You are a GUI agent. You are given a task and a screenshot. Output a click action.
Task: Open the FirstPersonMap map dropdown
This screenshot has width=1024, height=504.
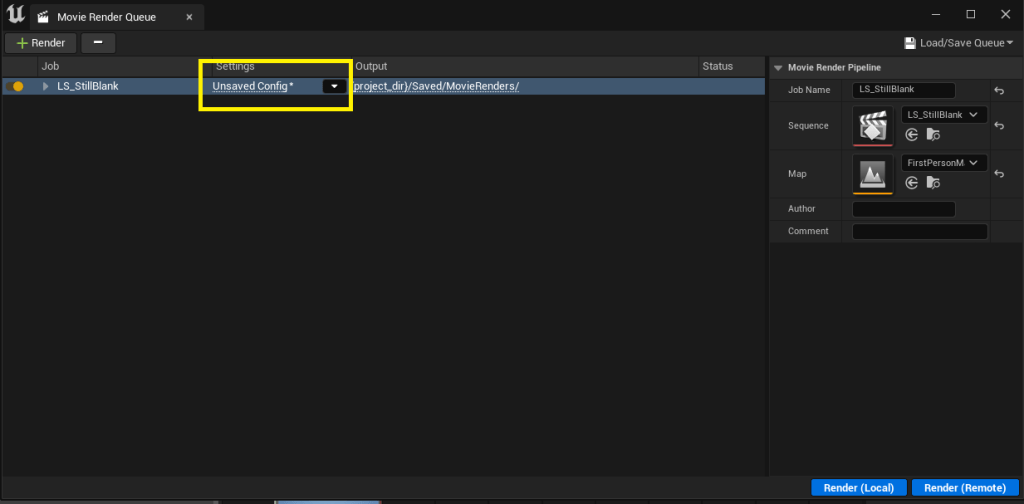tap(944, 163)
